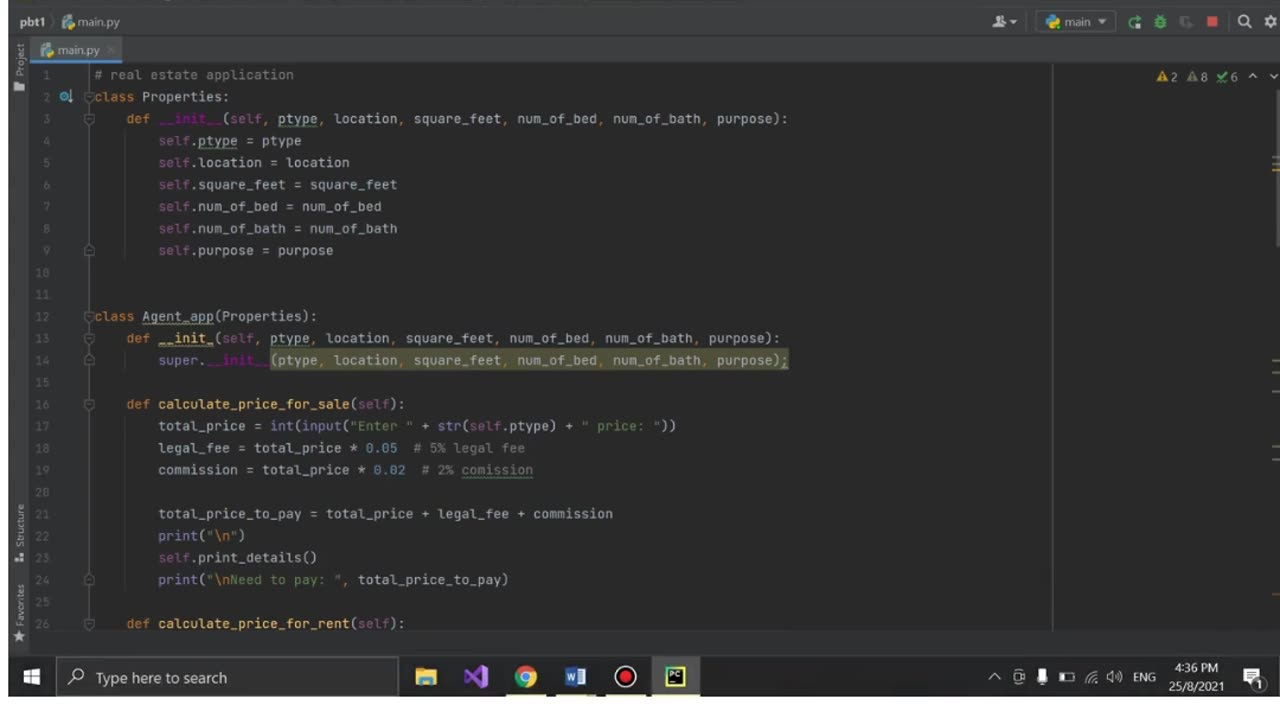Open the Favorites tool window tab
1280x720 pixels.
point(18,611)
